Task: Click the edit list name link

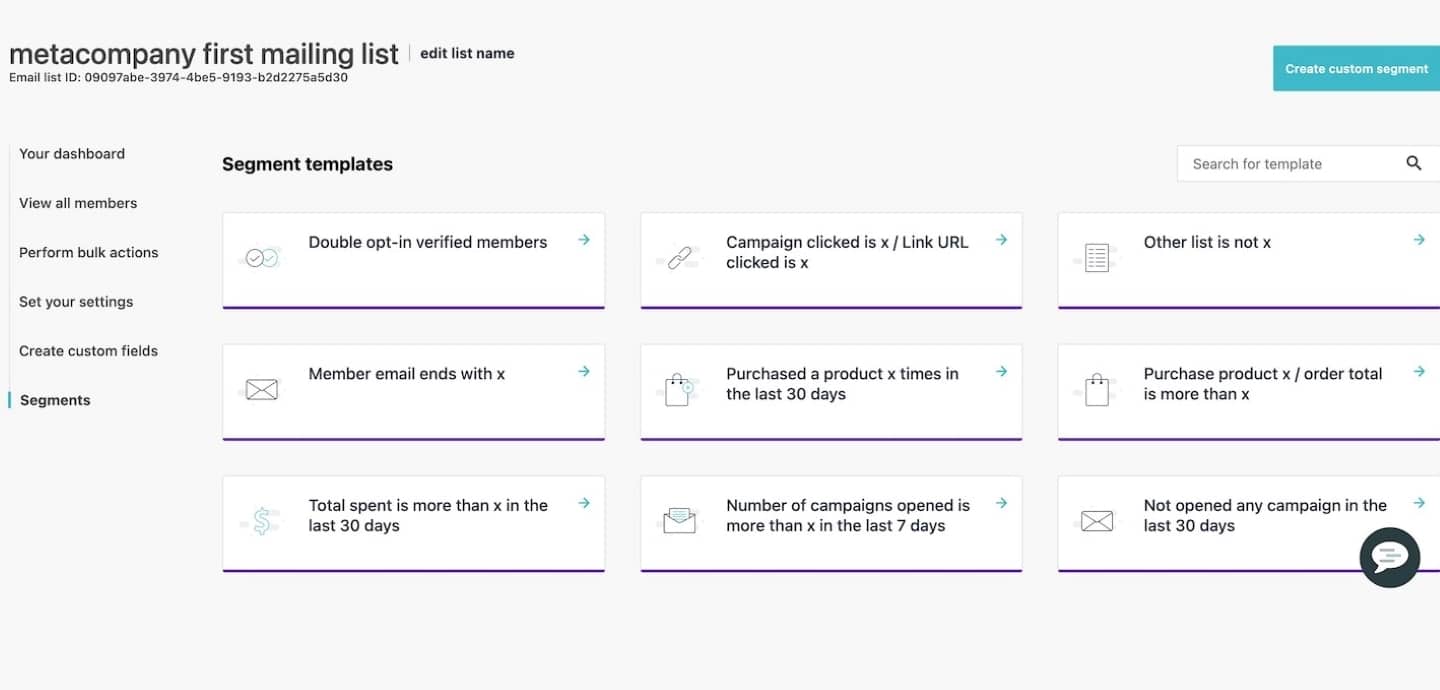Action: point(467,54)
